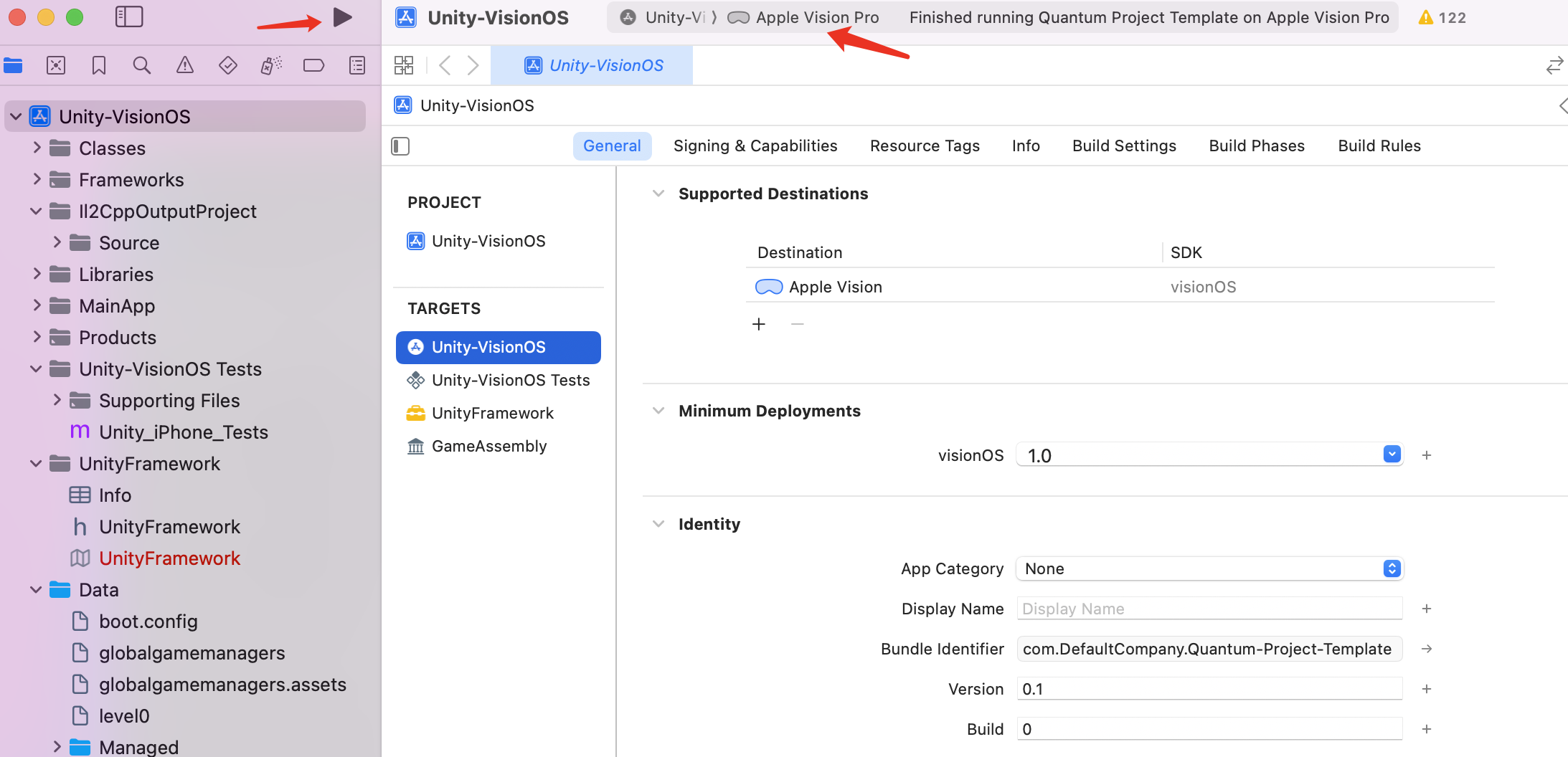
Task: Expand the Products folder
Action: pyautogui.click(x=37, y=337)
